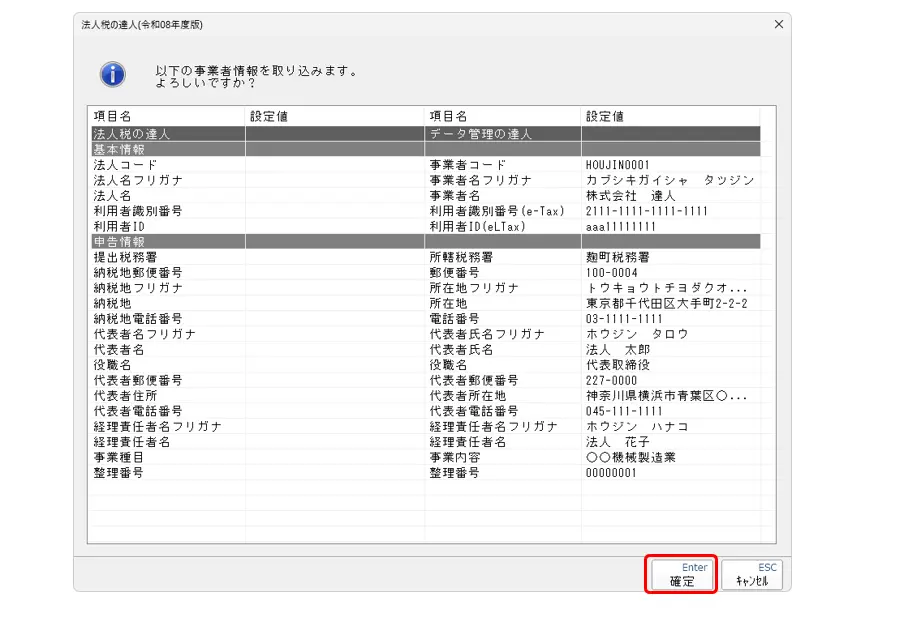Select the 提出税務署 row label
Screen dimensions: 897x625
pyautogui.click(x=125, y=257)
